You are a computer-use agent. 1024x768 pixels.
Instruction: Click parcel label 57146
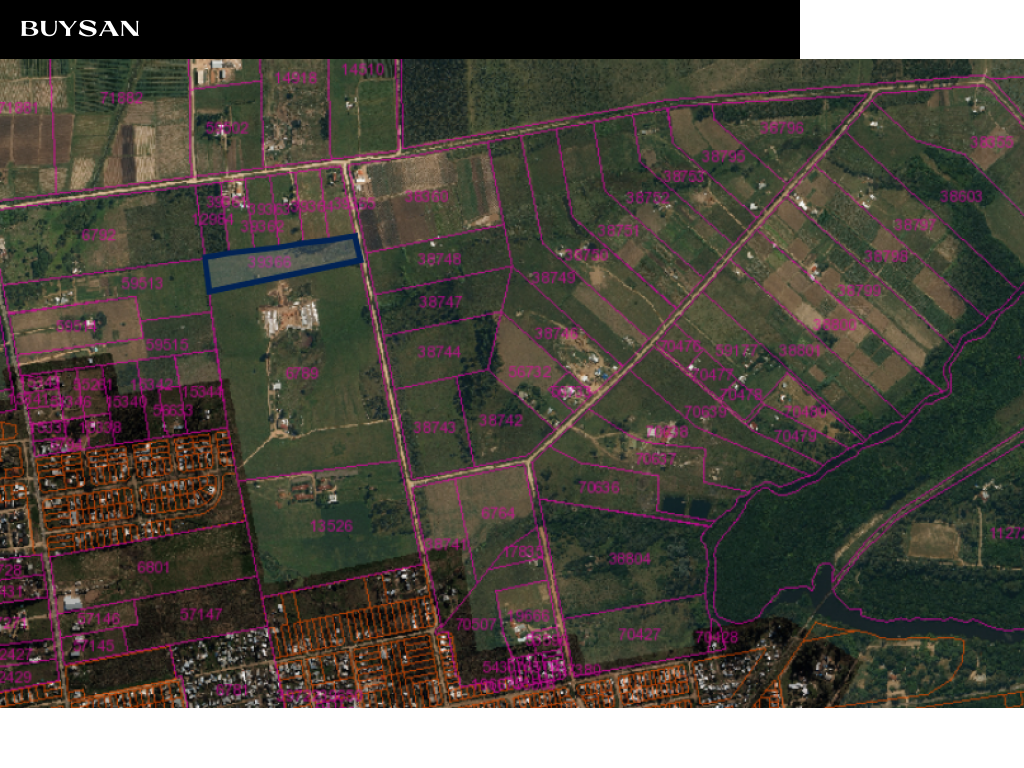tap(99, 618)
